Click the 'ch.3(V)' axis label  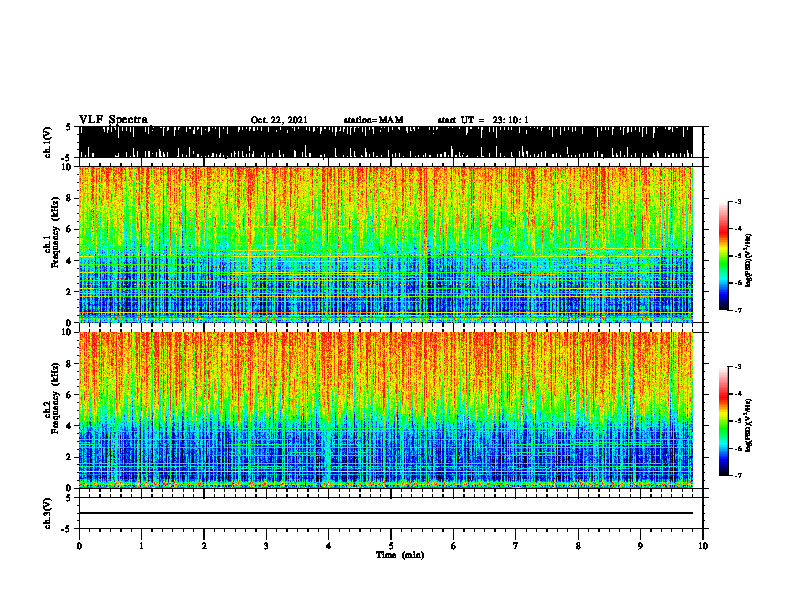(48, 513)
